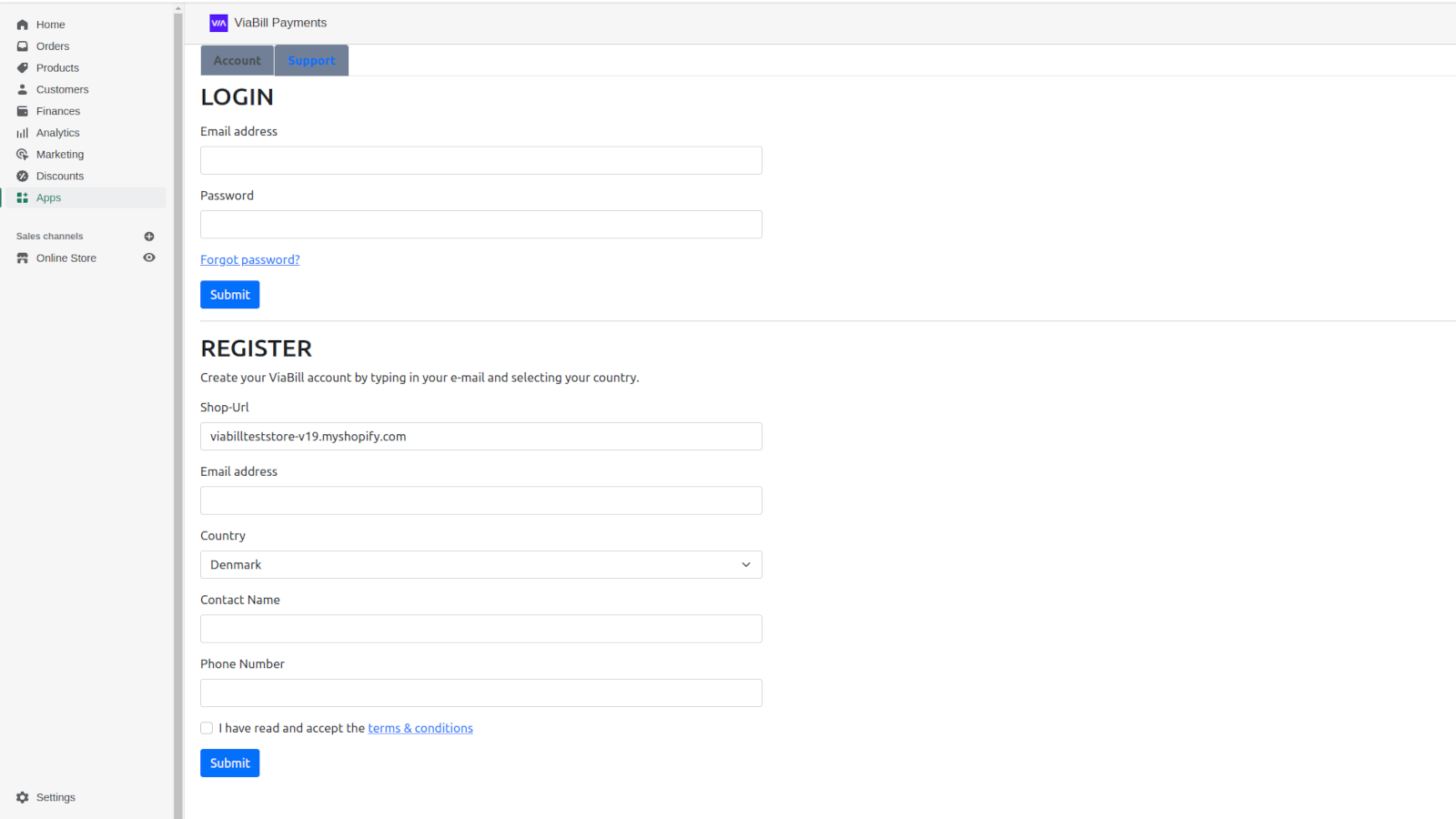Focus the Phone Number field

click(x=481, y=693)
